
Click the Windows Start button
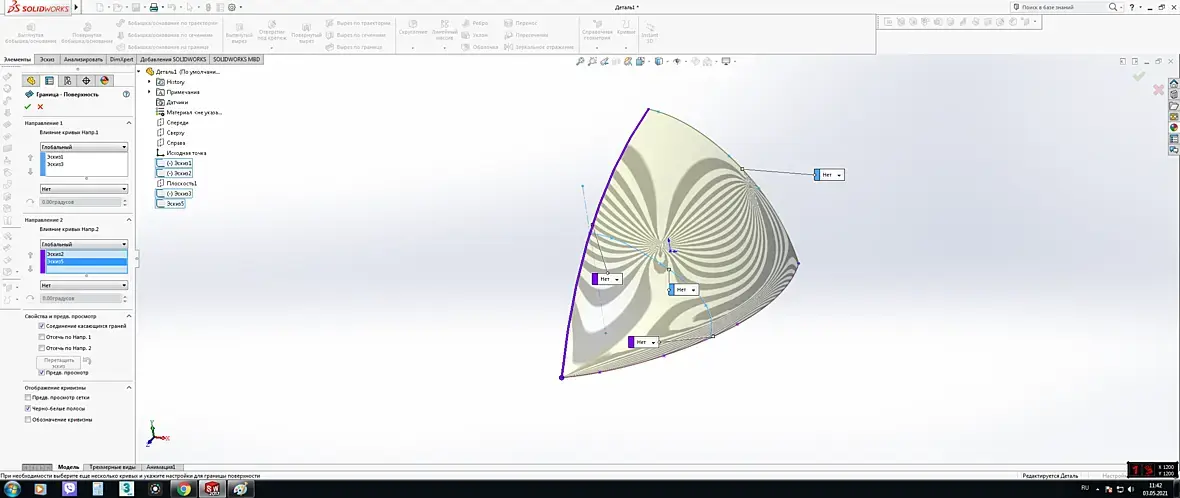[11, 489]
